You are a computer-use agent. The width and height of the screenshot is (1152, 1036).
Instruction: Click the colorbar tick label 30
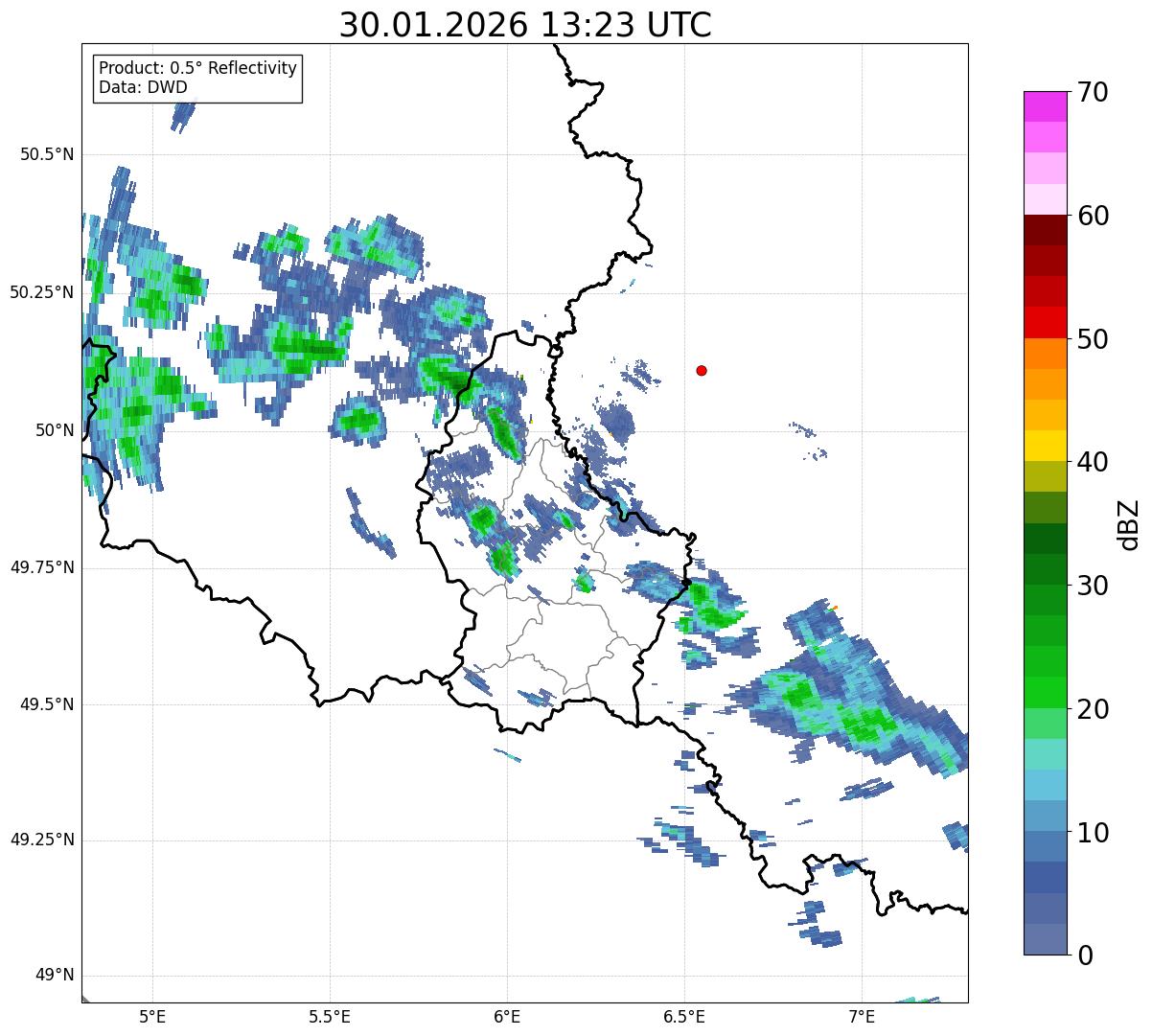coord(1093,586)
